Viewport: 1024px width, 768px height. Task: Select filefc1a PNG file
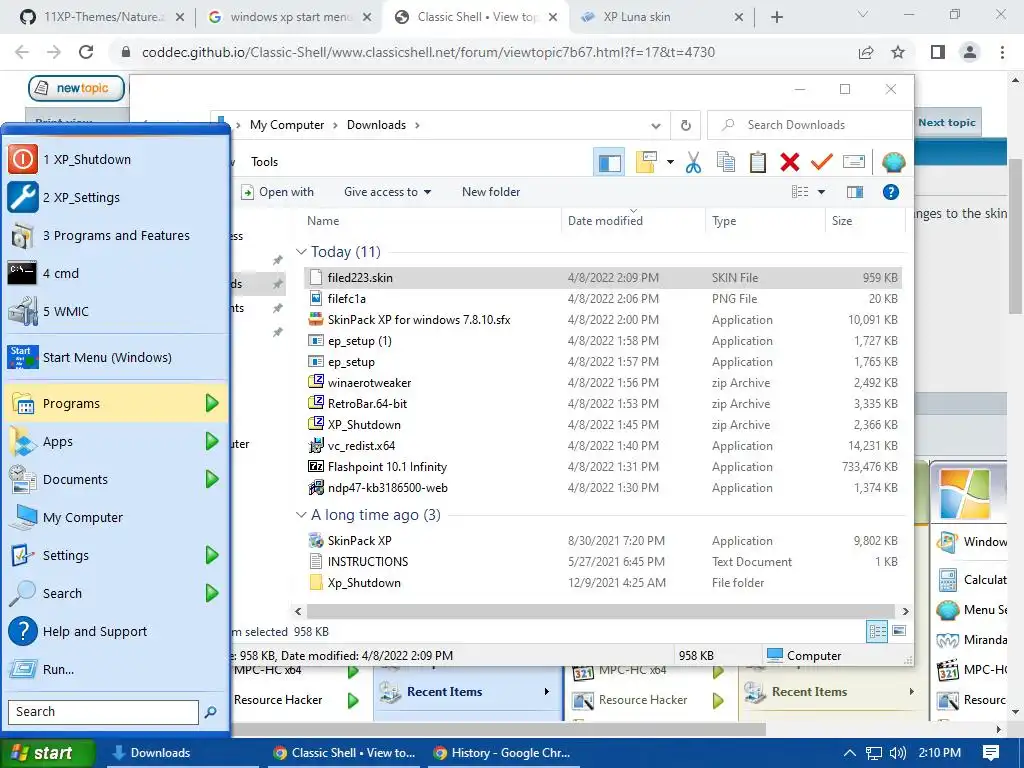[603, 298]
